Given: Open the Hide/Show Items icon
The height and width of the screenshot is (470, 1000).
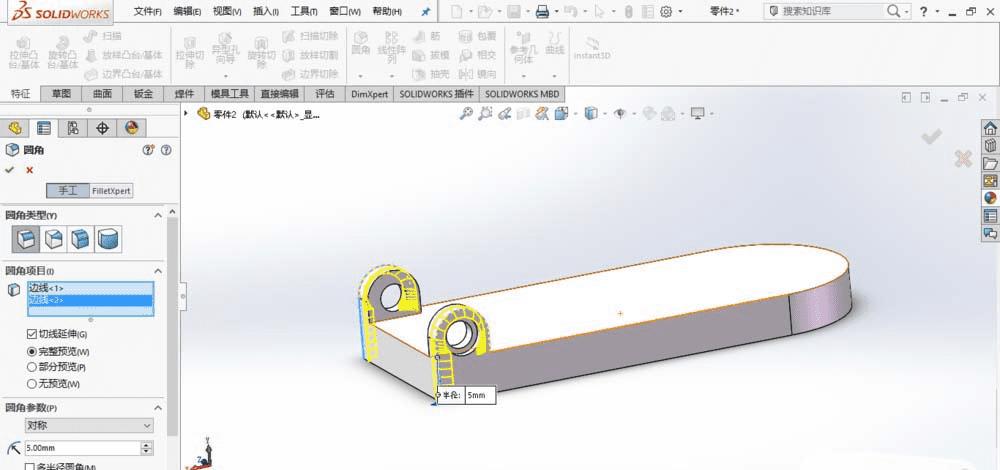Looking at the screenshot, I should click(619, 114).
